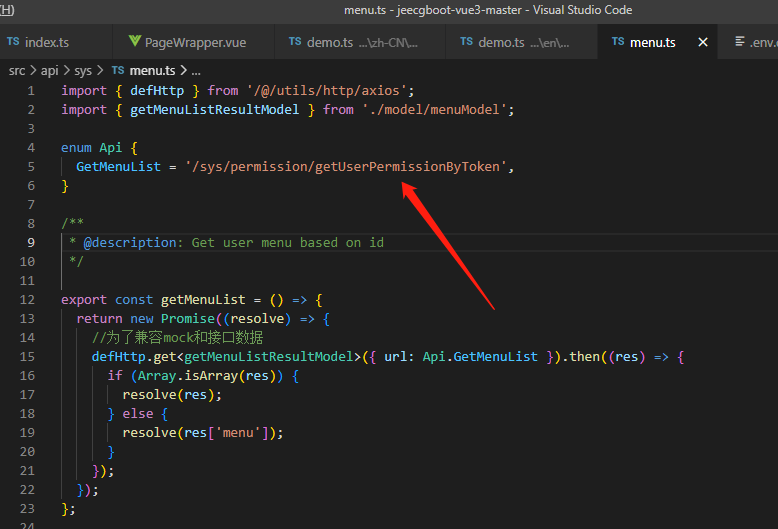The height and width of the screenshot is (529, 778).
Task: Click 'menu' string on line 19
Action: 238,433
